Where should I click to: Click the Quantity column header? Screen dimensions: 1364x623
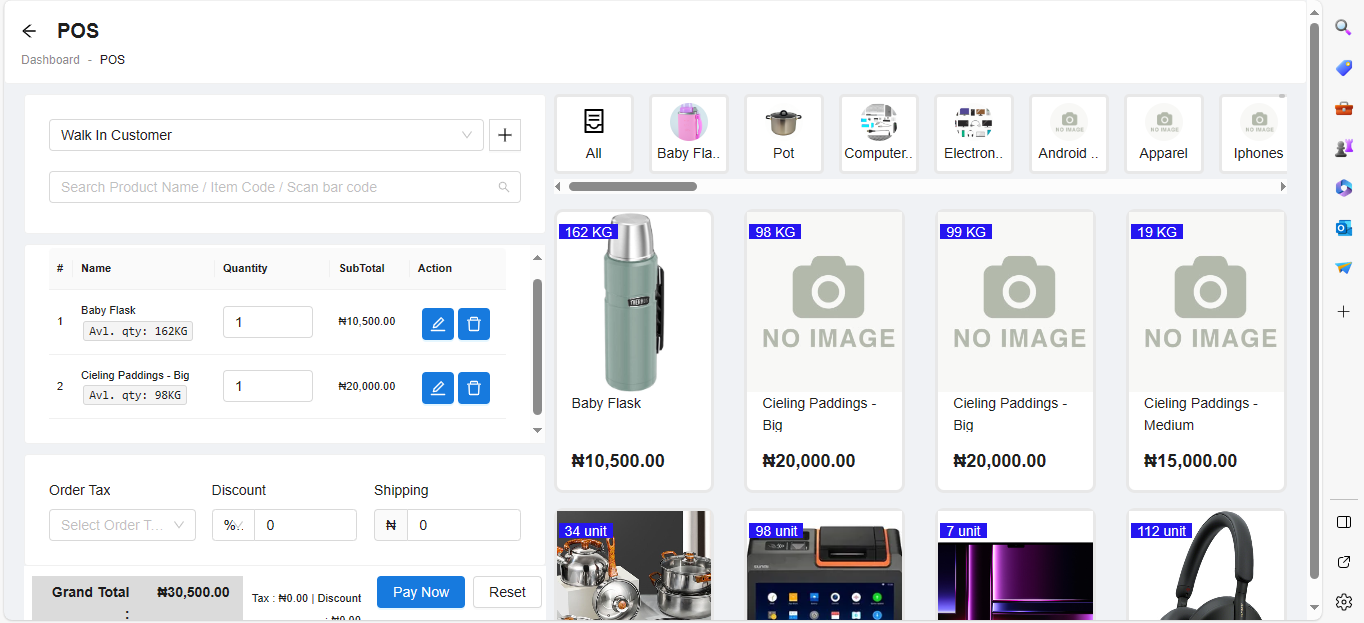pyautogui.click(x=245, y=268)
